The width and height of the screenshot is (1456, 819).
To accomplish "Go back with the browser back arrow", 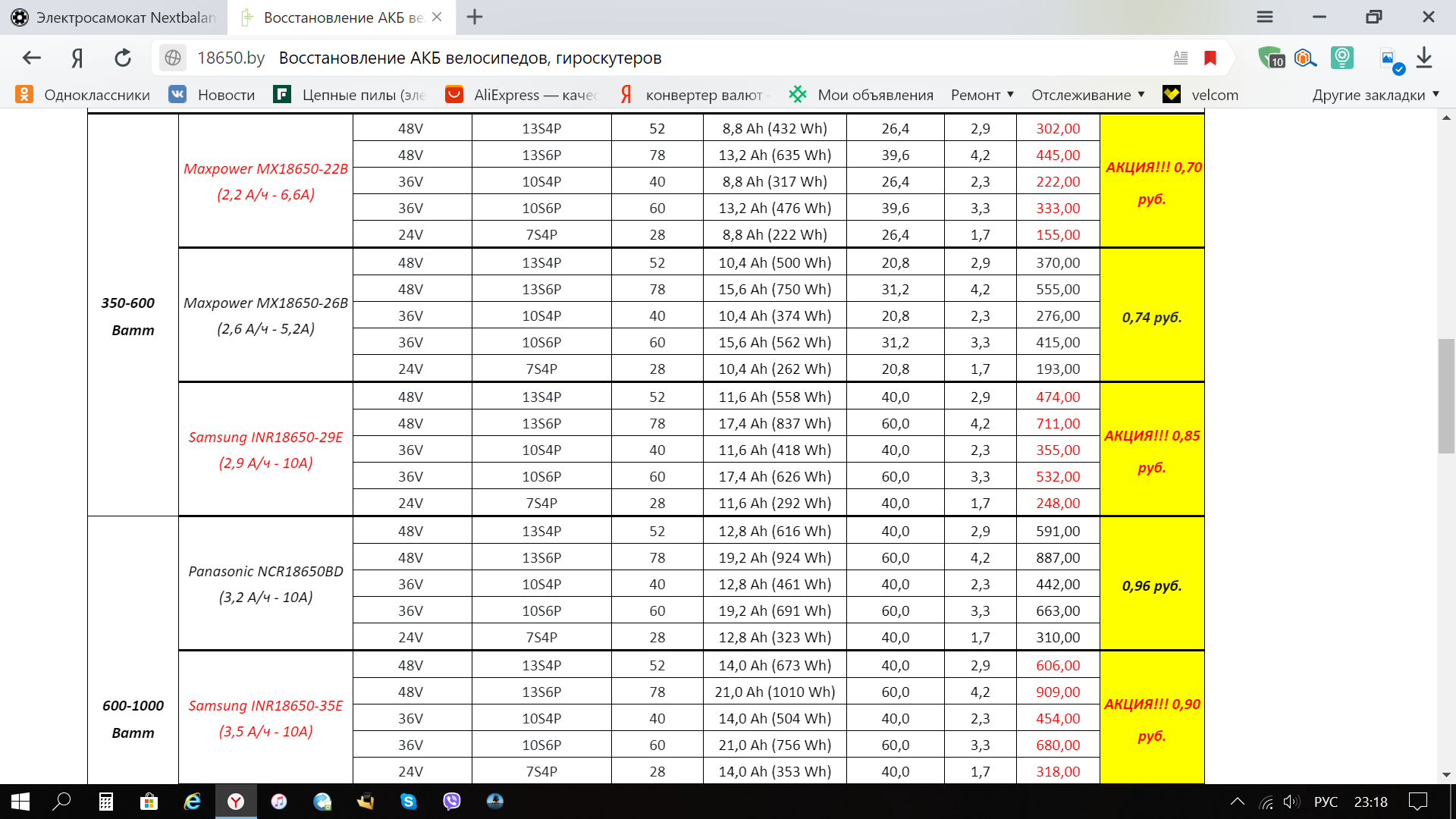I will [x=31, y=58].
